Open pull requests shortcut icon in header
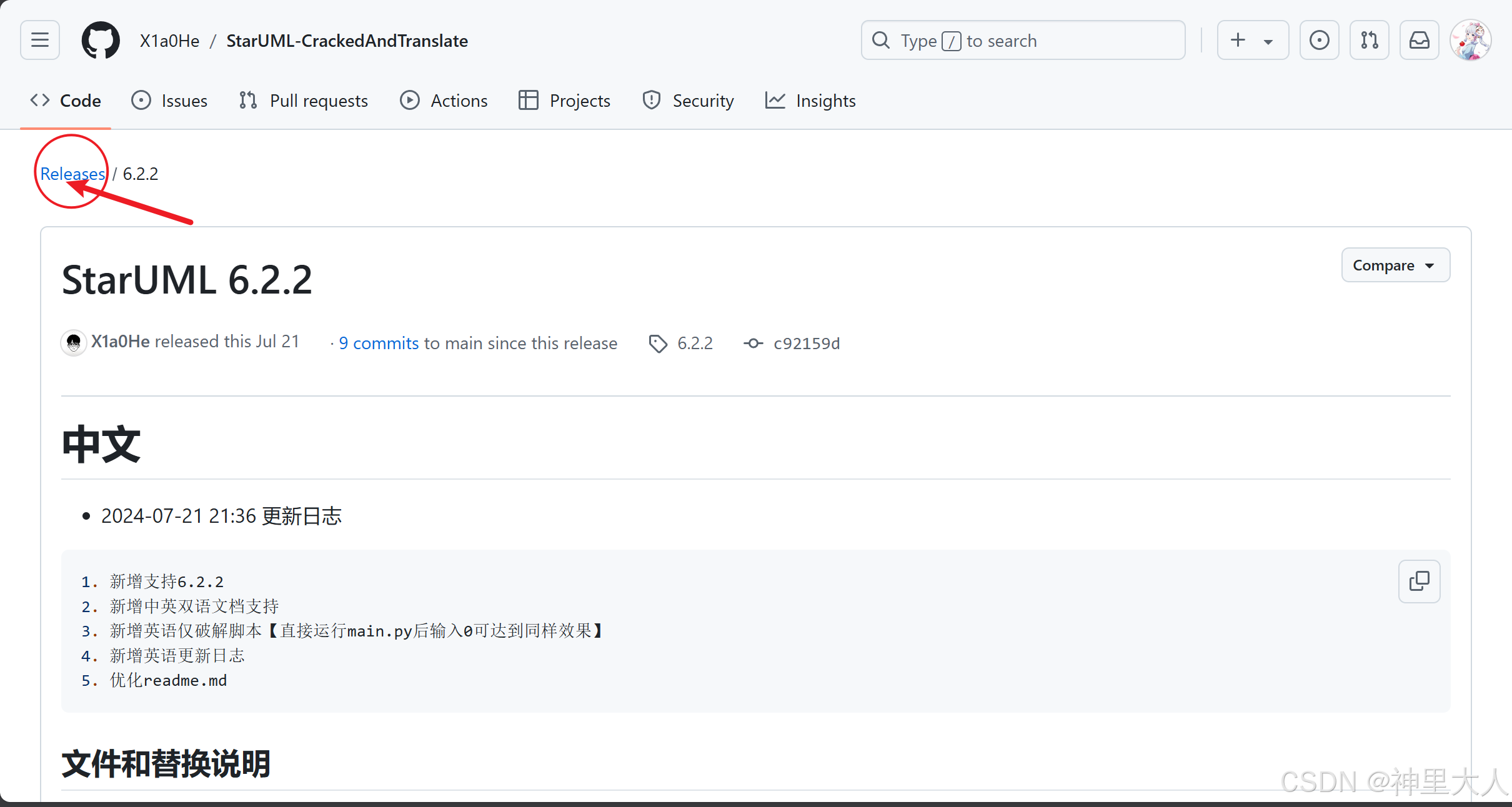Viewport: 1512px width, 807px height. click(1369, 41)
